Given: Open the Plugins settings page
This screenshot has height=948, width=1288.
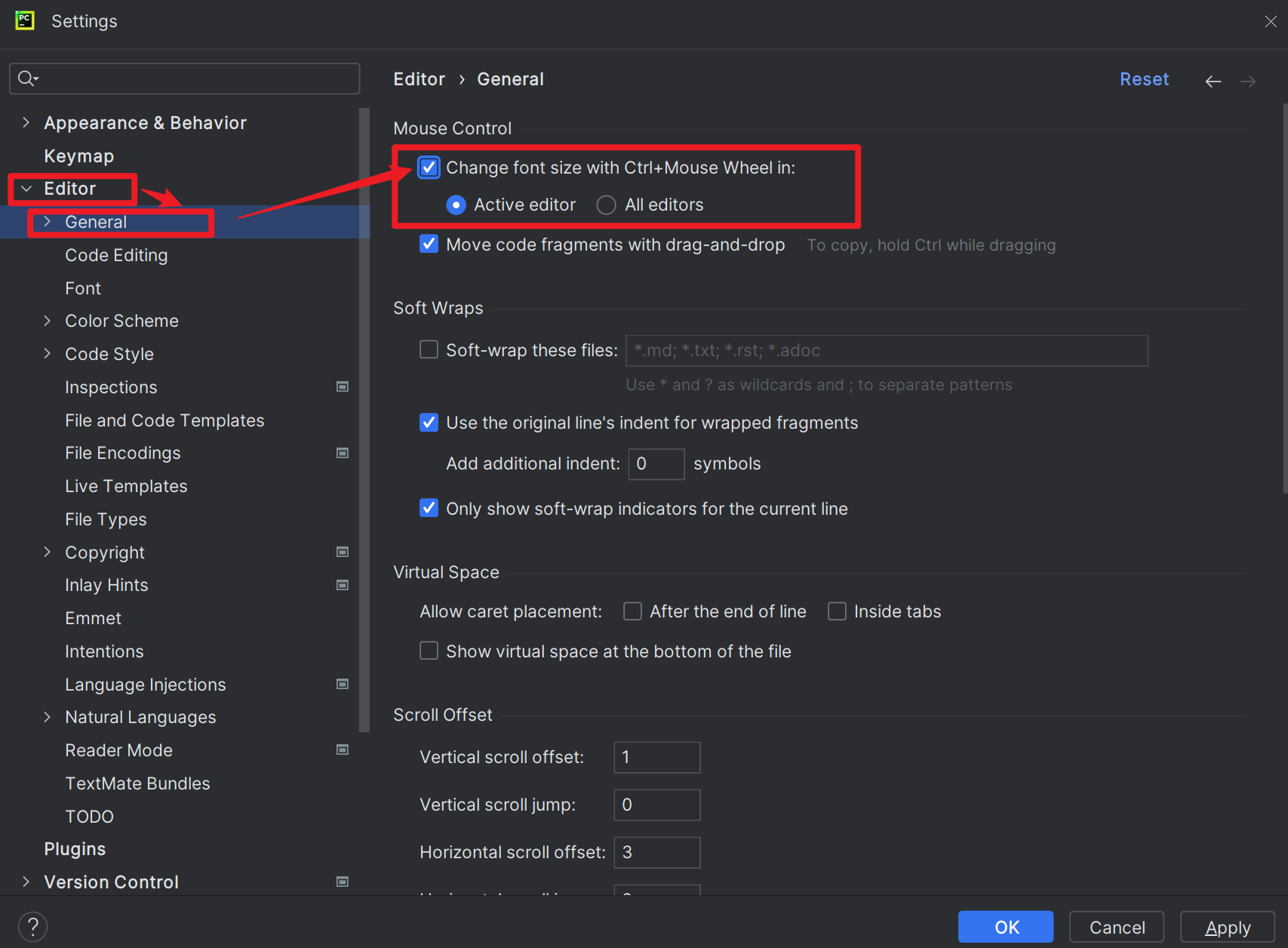Looking at the screenshot, I should point(75,849).
